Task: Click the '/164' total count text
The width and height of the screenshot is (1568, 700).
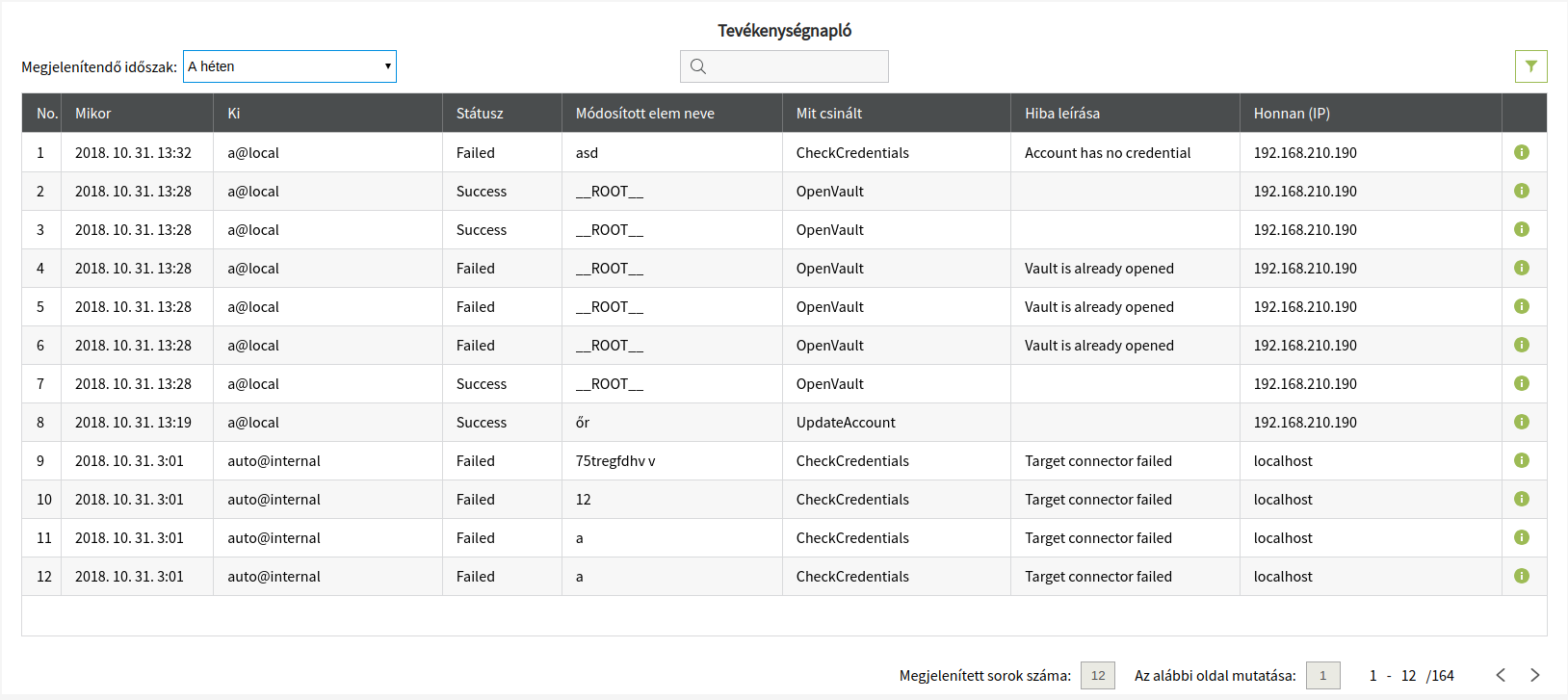Action: (1440, 676)
